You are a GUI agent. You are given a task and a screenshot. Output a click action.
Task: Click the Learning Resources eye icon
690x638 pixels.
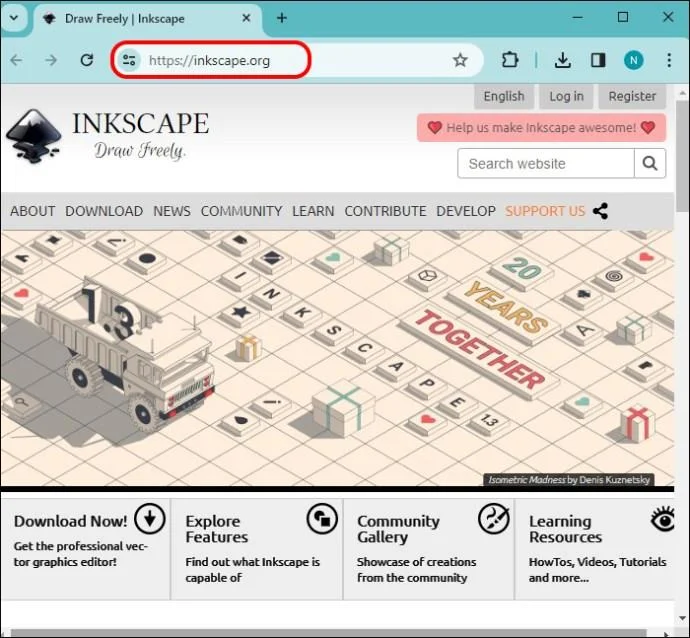coord(663,519)
